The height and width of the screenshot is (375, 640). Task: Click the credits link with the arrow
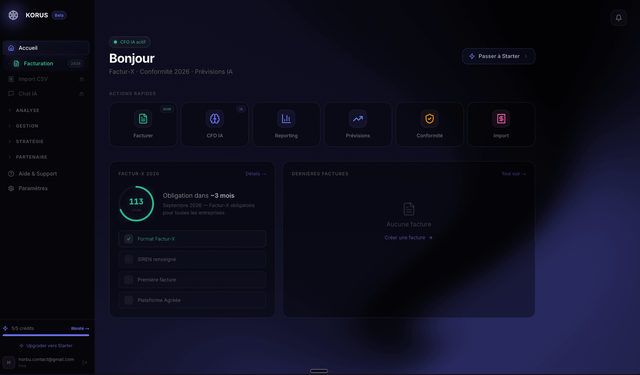pyautogui.click(x=80, y=328)
